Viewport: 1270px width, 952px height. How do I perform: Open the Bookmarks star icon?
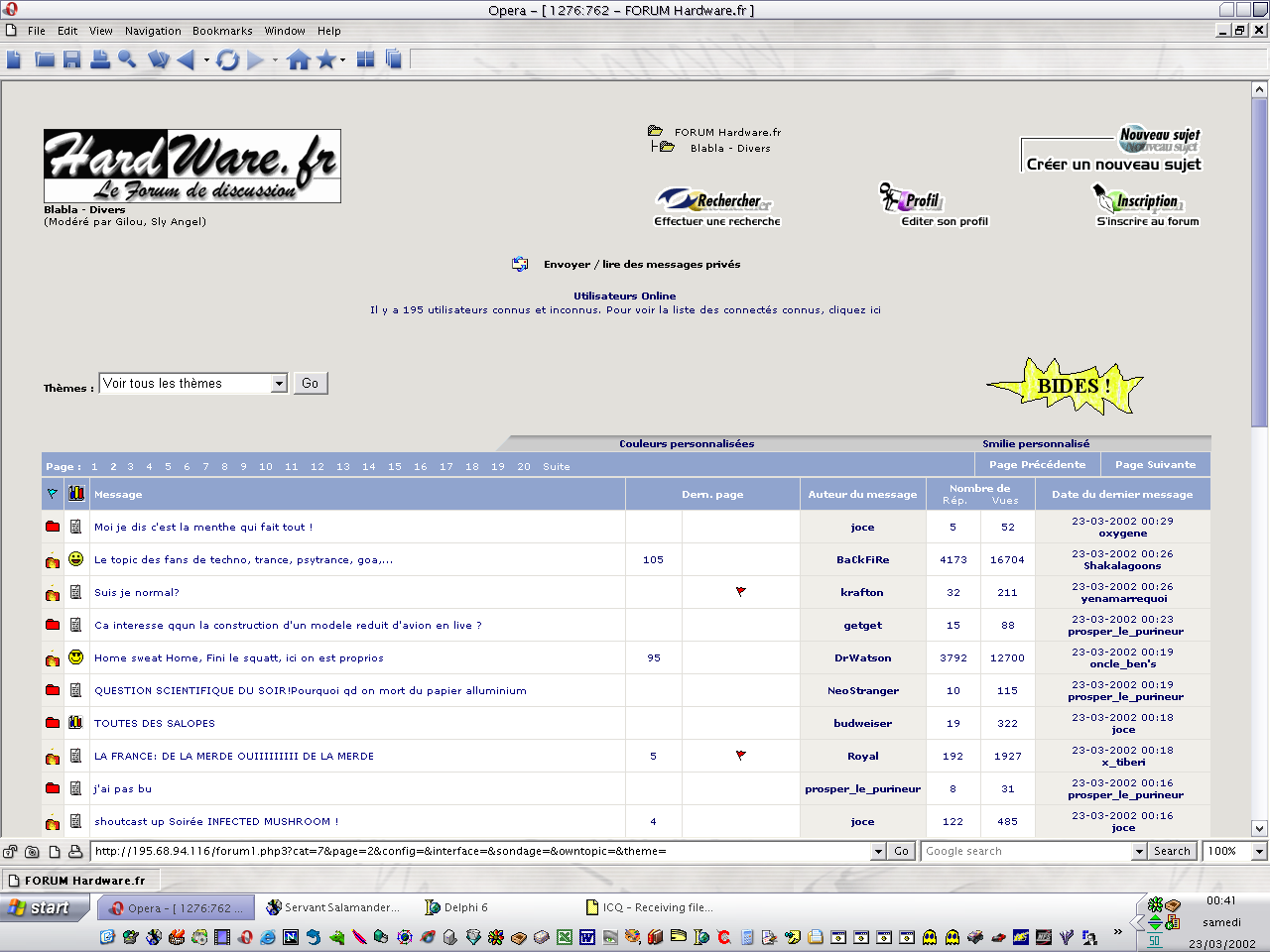coord(325,60)
